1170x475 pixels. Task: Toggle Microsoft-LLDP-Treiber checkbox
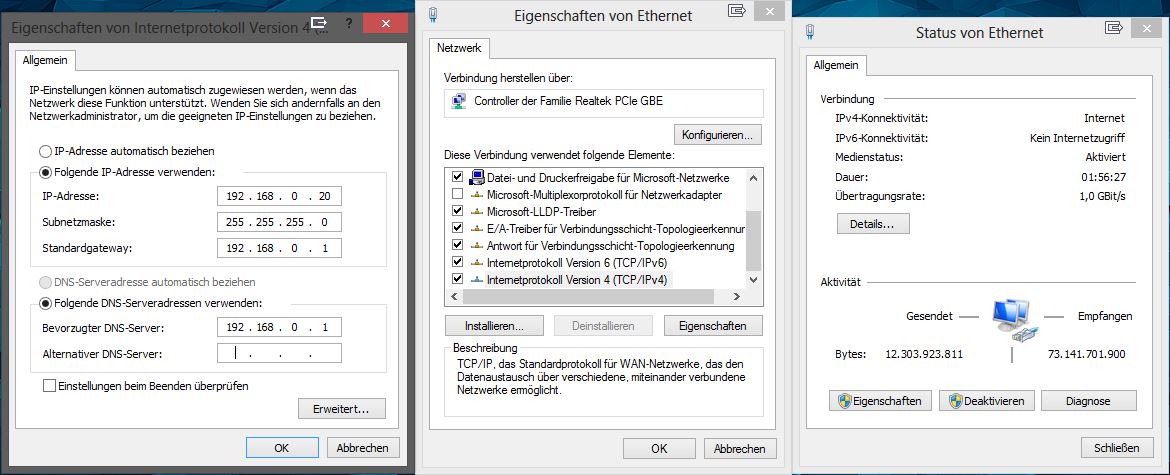coord(457,212)
